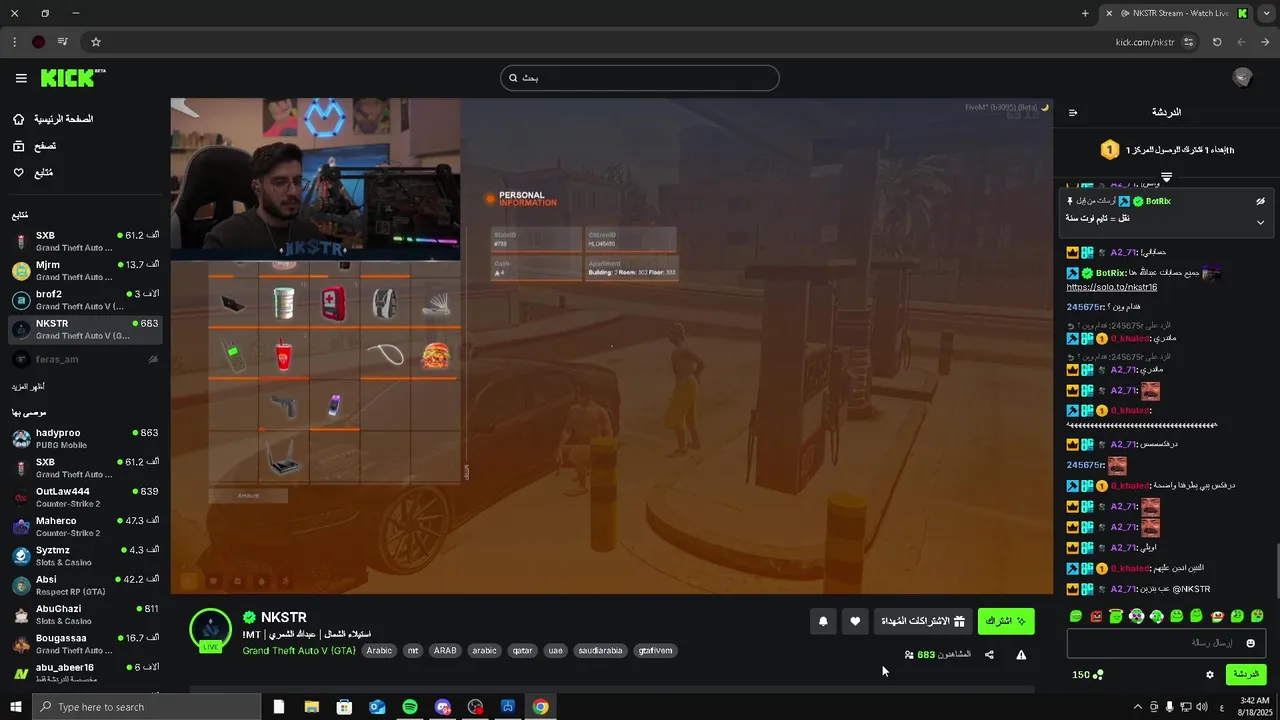Screen dimensions: 1280x720
Task: Click the saudiarabia tag
Action: [x=600, y=651]
